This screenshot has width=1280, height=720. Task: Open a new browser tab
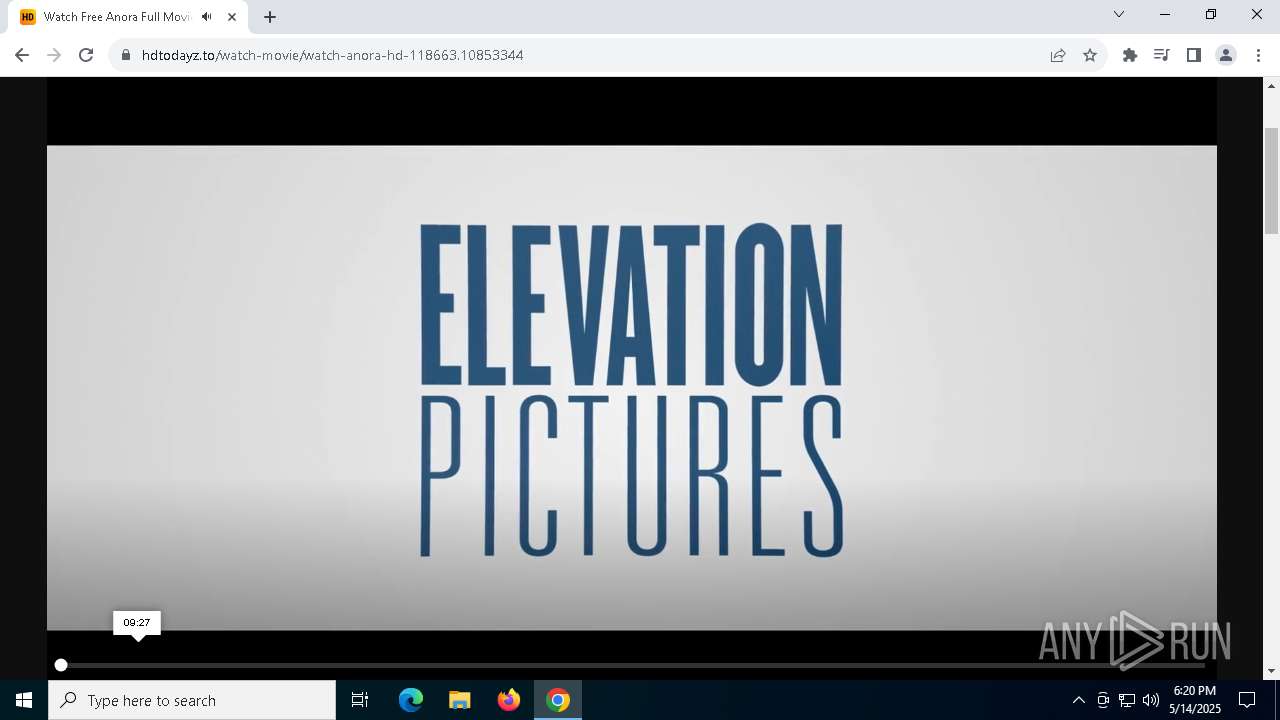click(270, 17)
